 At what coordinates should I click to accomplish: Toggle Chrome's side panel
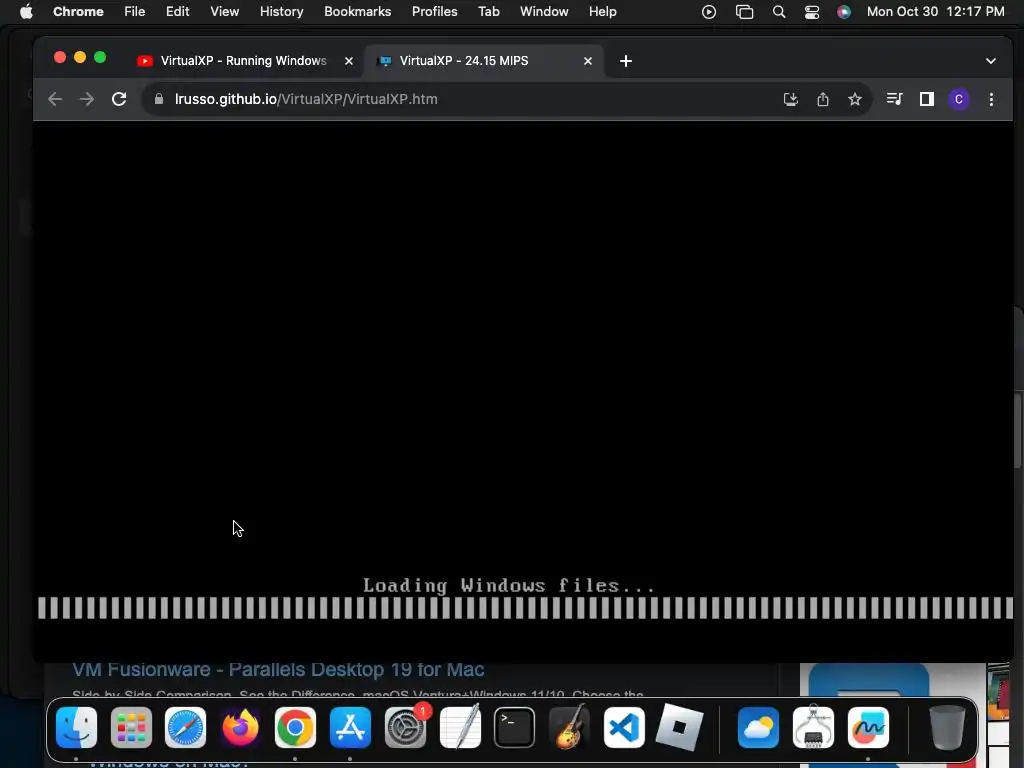[927, 99]
